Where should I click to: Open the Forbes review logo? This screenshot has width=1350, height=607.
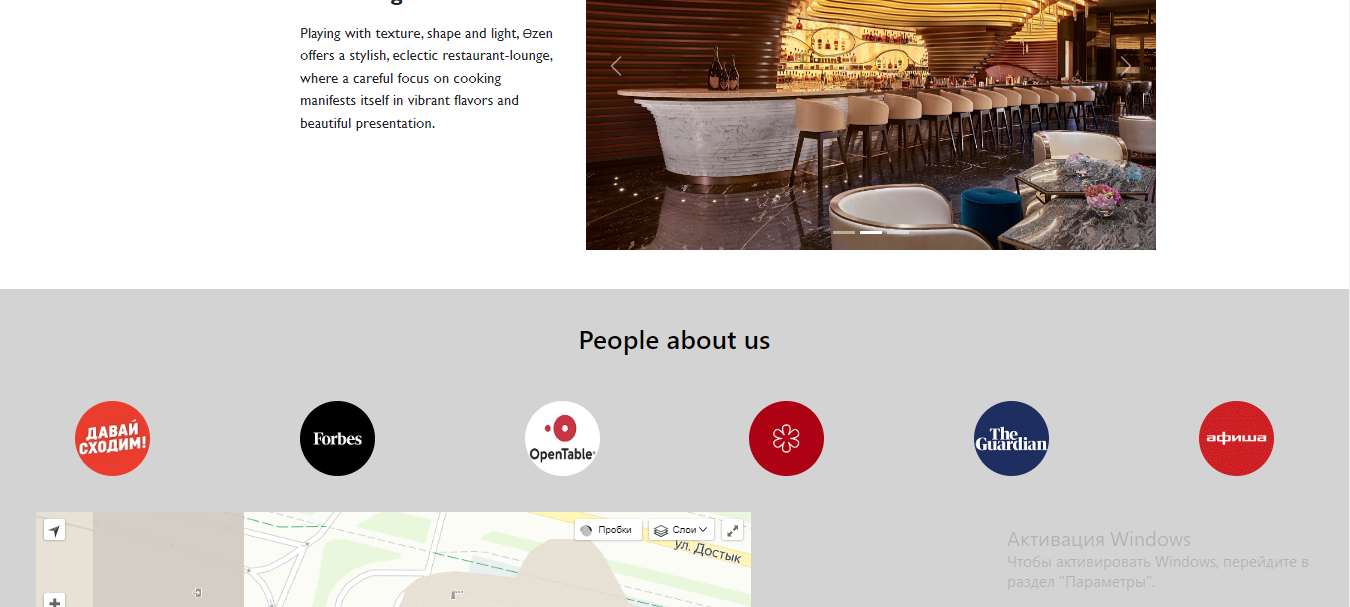(x=337, y=438)
